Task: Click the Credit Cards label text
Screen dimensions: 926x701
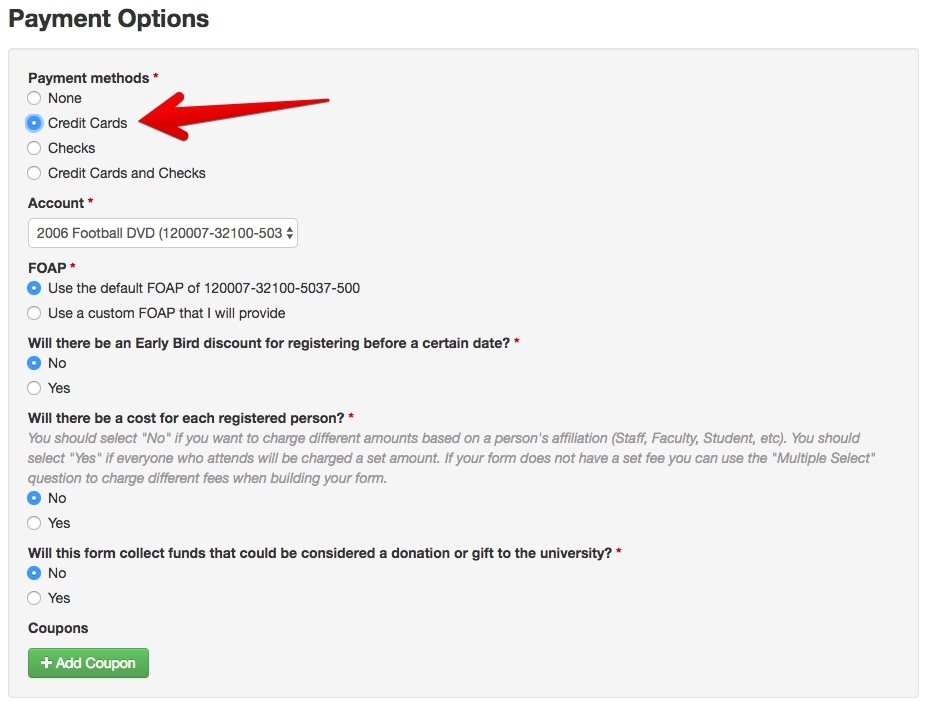Action: tap(88, 123)
